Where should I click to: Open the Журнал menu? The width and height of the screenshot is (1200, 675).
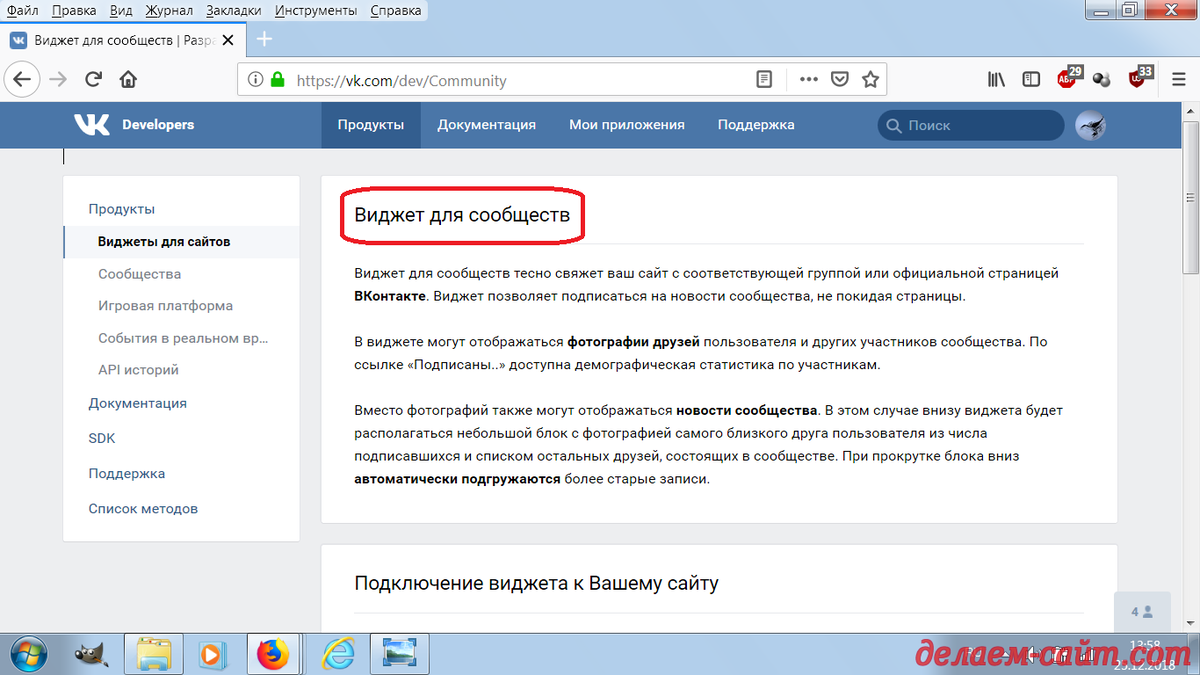point(168,9)
